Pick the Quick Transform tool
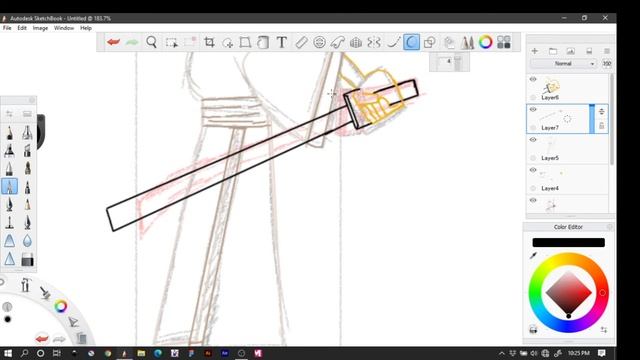The image size is (640, 360). 227,42
